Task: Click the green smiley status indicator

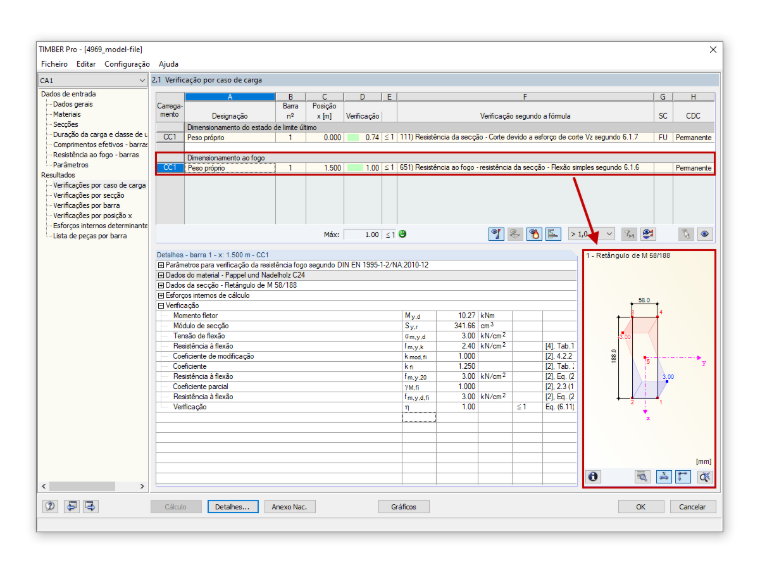Action: [402, 234]
